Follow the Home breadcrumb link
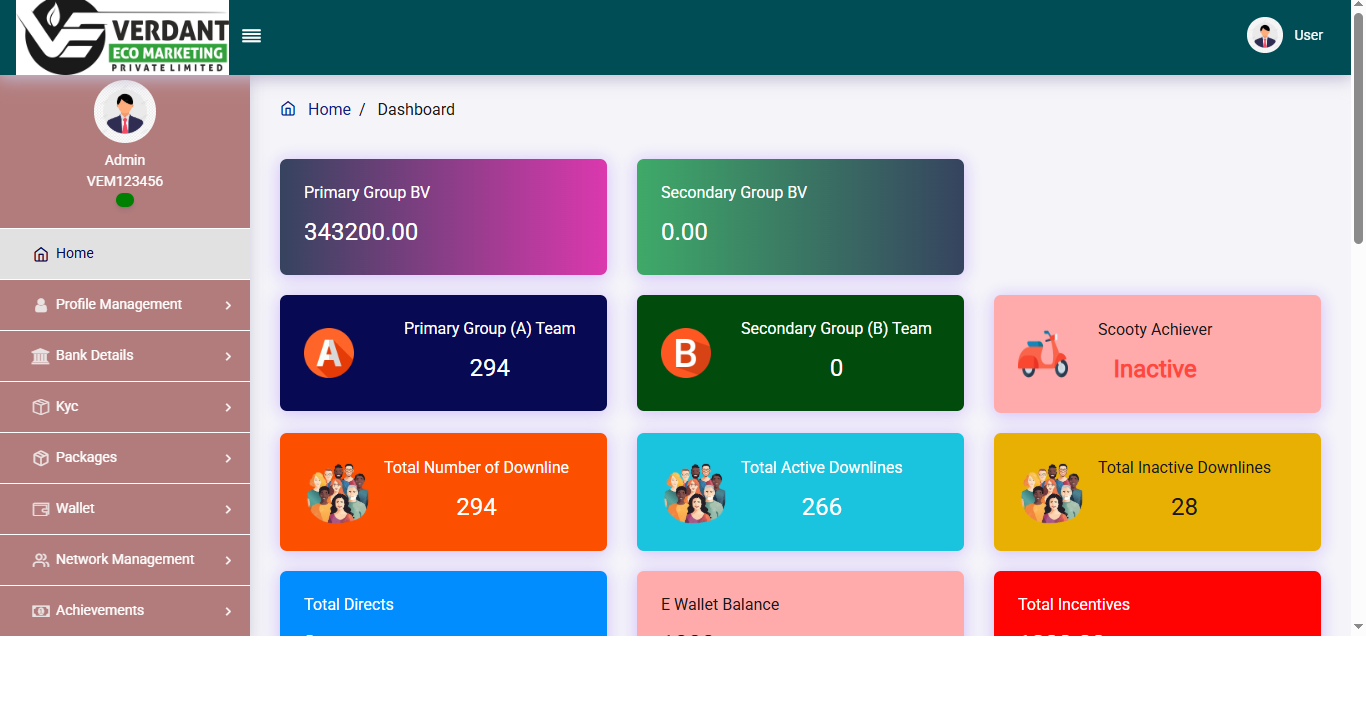 pyautogui.click(x=330, y=108)
